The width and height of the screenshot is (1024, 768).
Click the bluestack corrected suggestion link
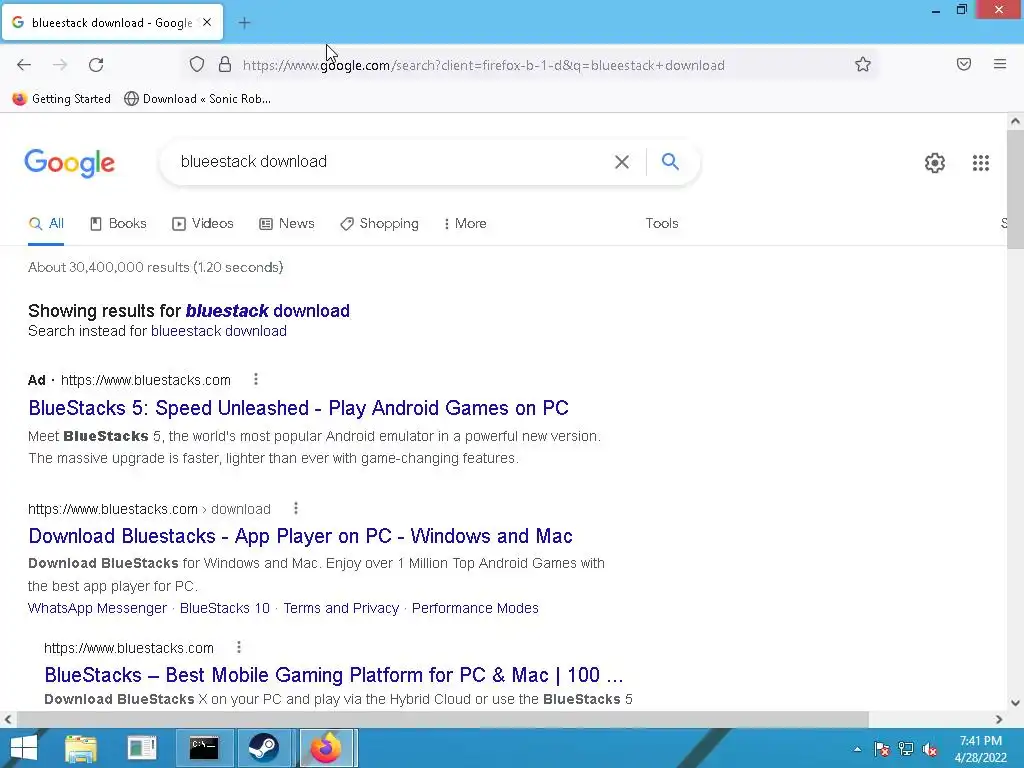[x=268, y=311]
